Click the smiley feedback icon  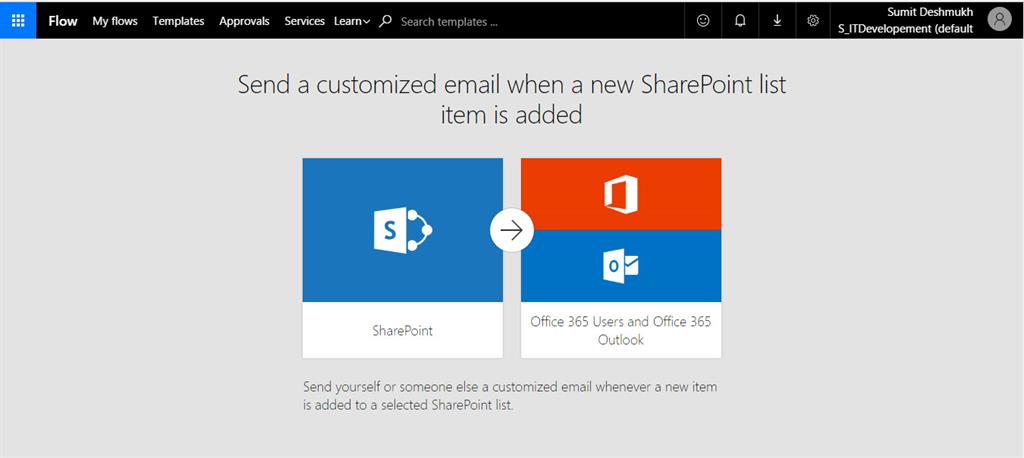click(x=703, y=20)
